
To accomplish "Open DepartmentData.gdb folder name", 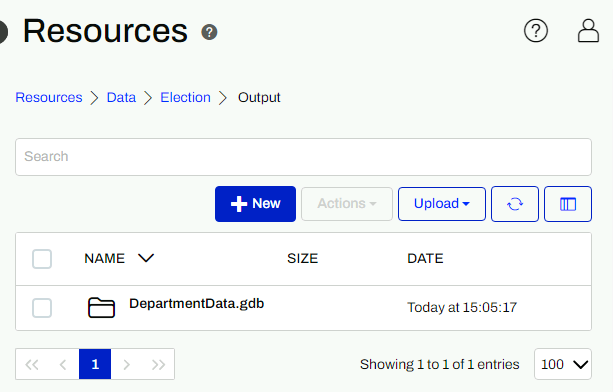I will [x=197, y=304].
